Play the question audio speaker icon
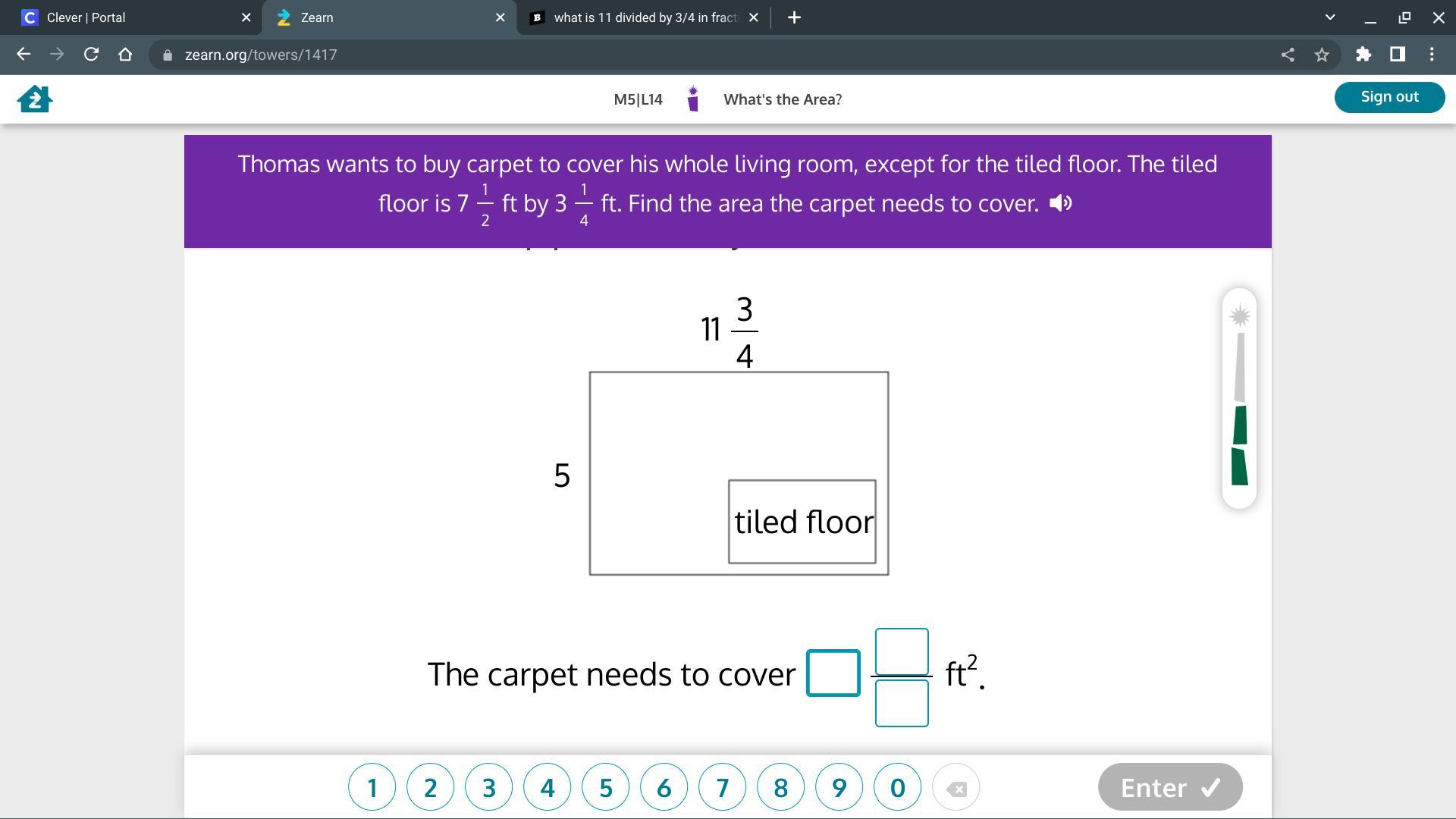1456x819 pixels. tap(1060, 203)
